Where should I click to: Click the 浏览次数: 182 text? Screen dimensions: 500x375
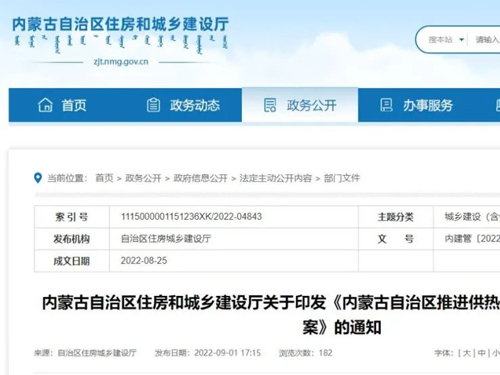[x=306, y=353]
